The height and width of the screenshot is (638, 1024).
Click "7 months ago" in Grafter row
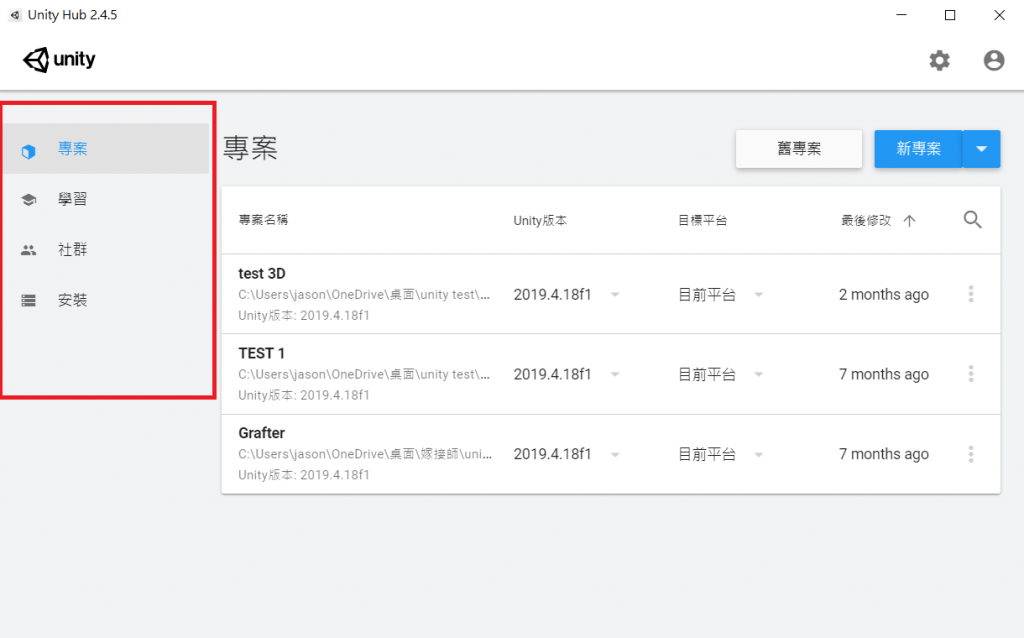(884, 454)
